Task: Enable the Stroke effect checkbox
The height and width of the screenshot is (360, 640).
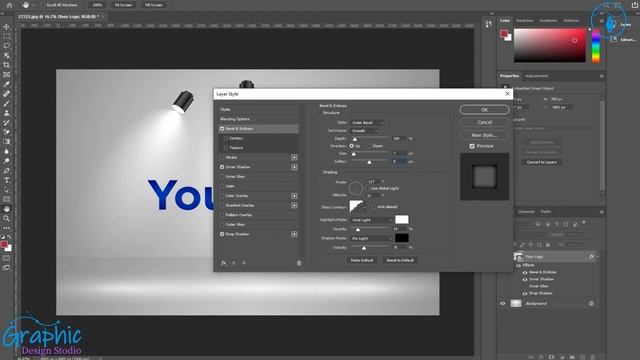Action: tap(222, 158)
